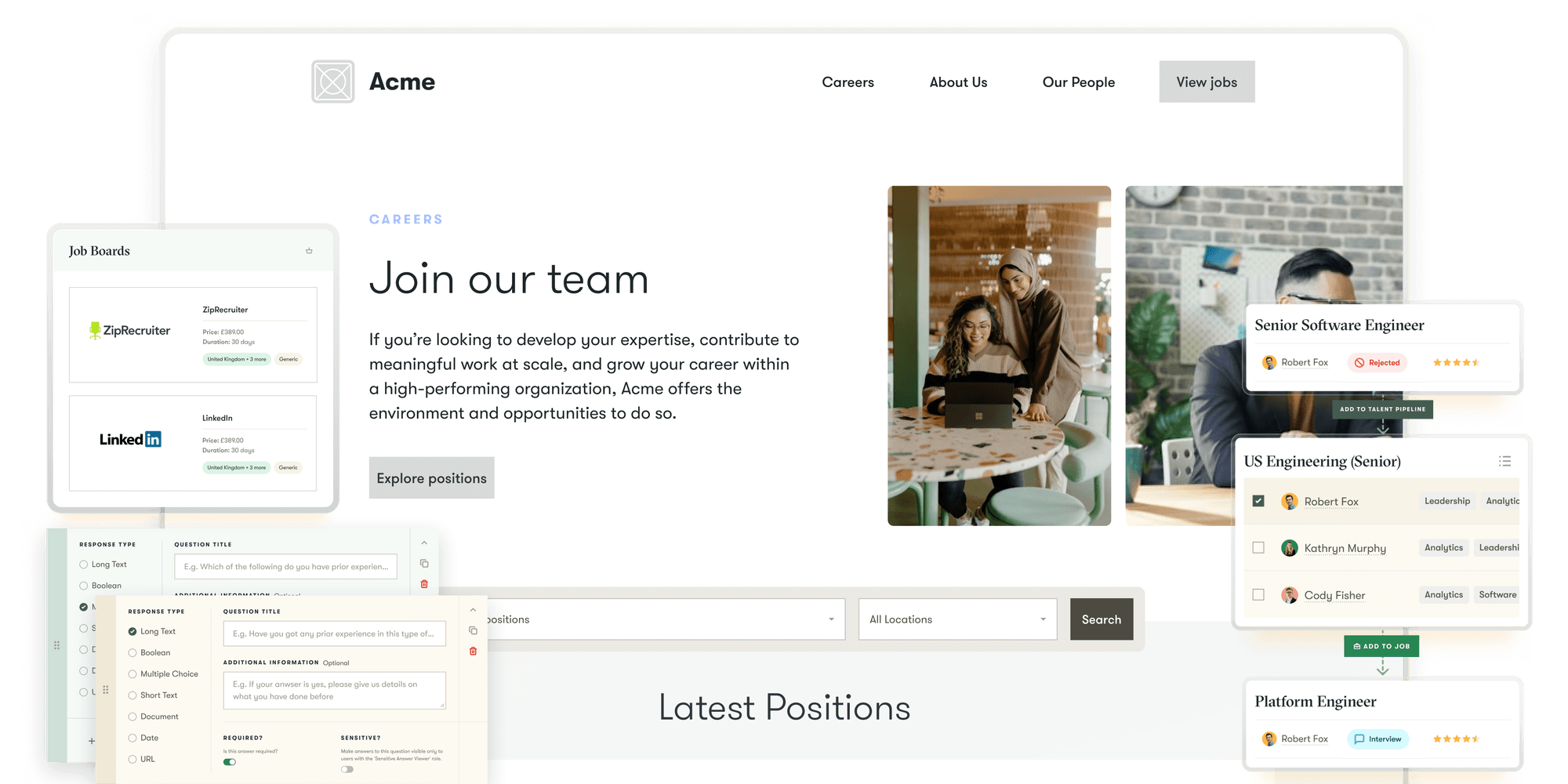Click the star rating on Senior Software Engineer card

point(1456,362)
